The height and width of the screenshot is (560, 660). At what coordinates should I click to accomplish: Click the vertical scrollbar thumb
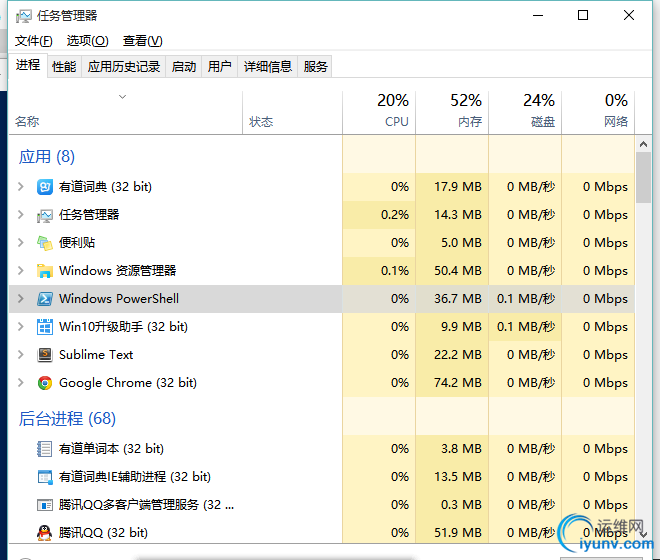tap(643, 178)
